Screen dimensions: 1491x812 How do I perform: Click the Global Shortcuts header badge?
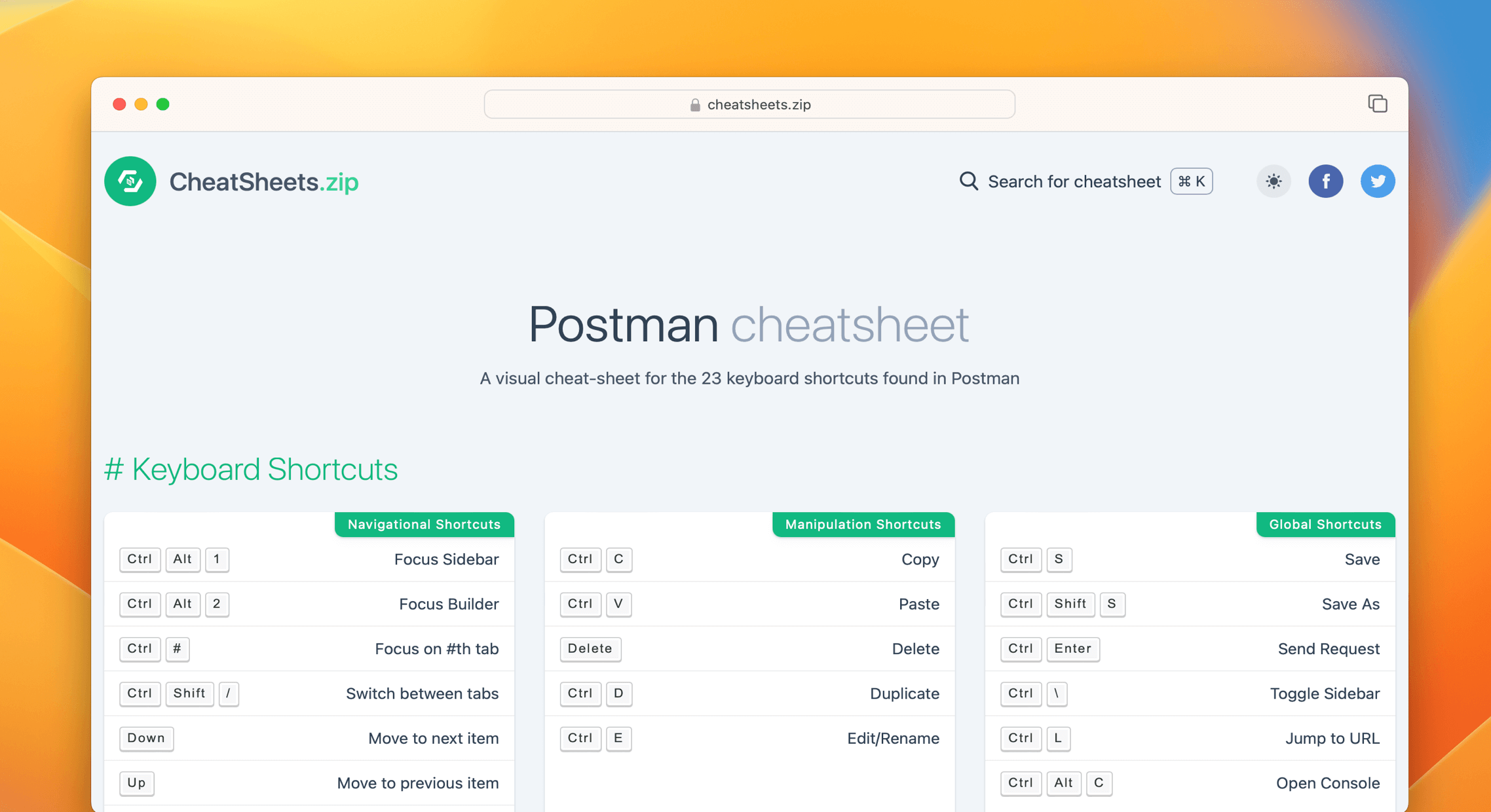point(1325,524)
